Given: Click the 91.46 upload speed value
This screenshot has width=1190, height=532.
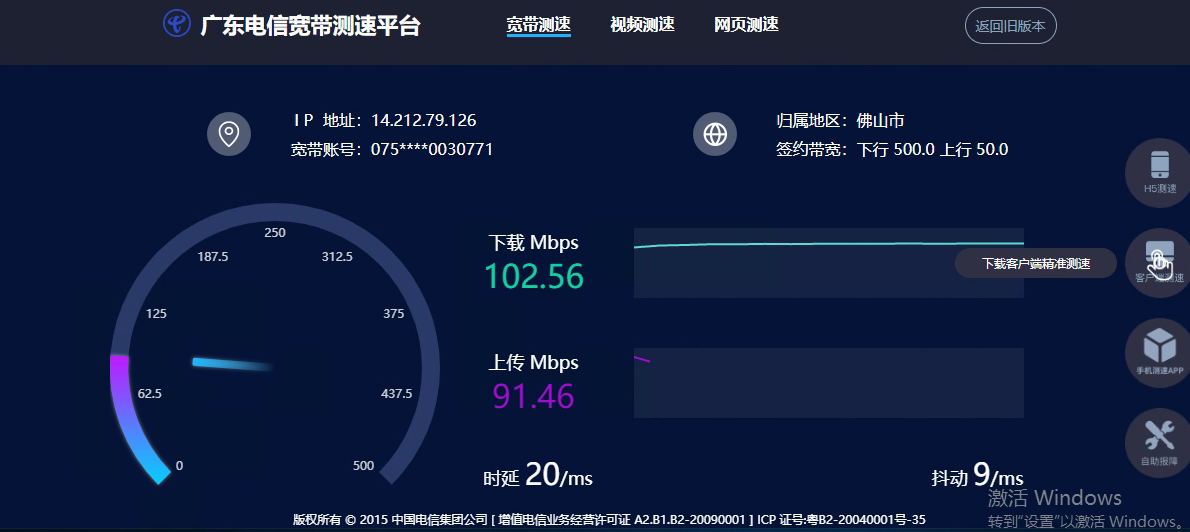Looking at the screenshot, I should click(534, 396).
